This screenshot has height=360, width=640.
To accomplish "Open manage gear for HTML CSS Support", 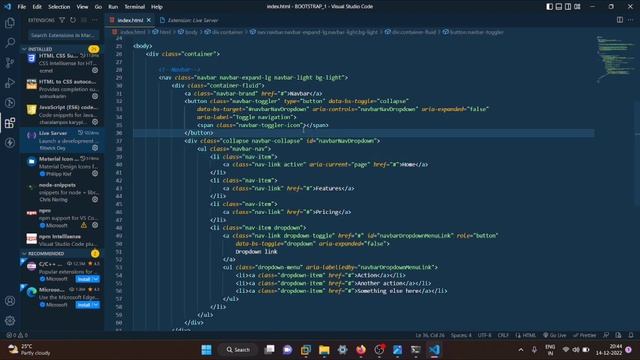I will (x=95, y=70).
